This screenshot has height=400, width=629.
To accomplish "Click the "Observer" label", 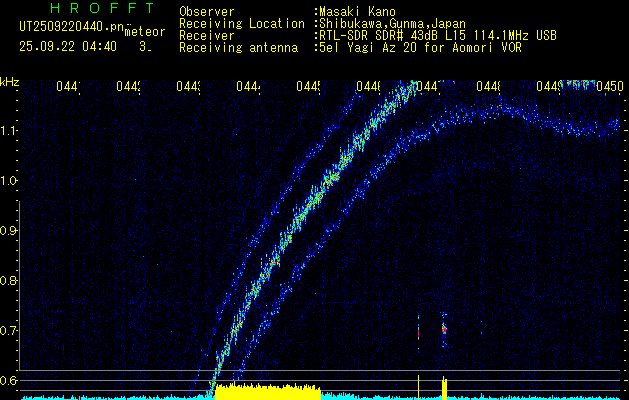I will pyautogui.click(x=207, y=12).
